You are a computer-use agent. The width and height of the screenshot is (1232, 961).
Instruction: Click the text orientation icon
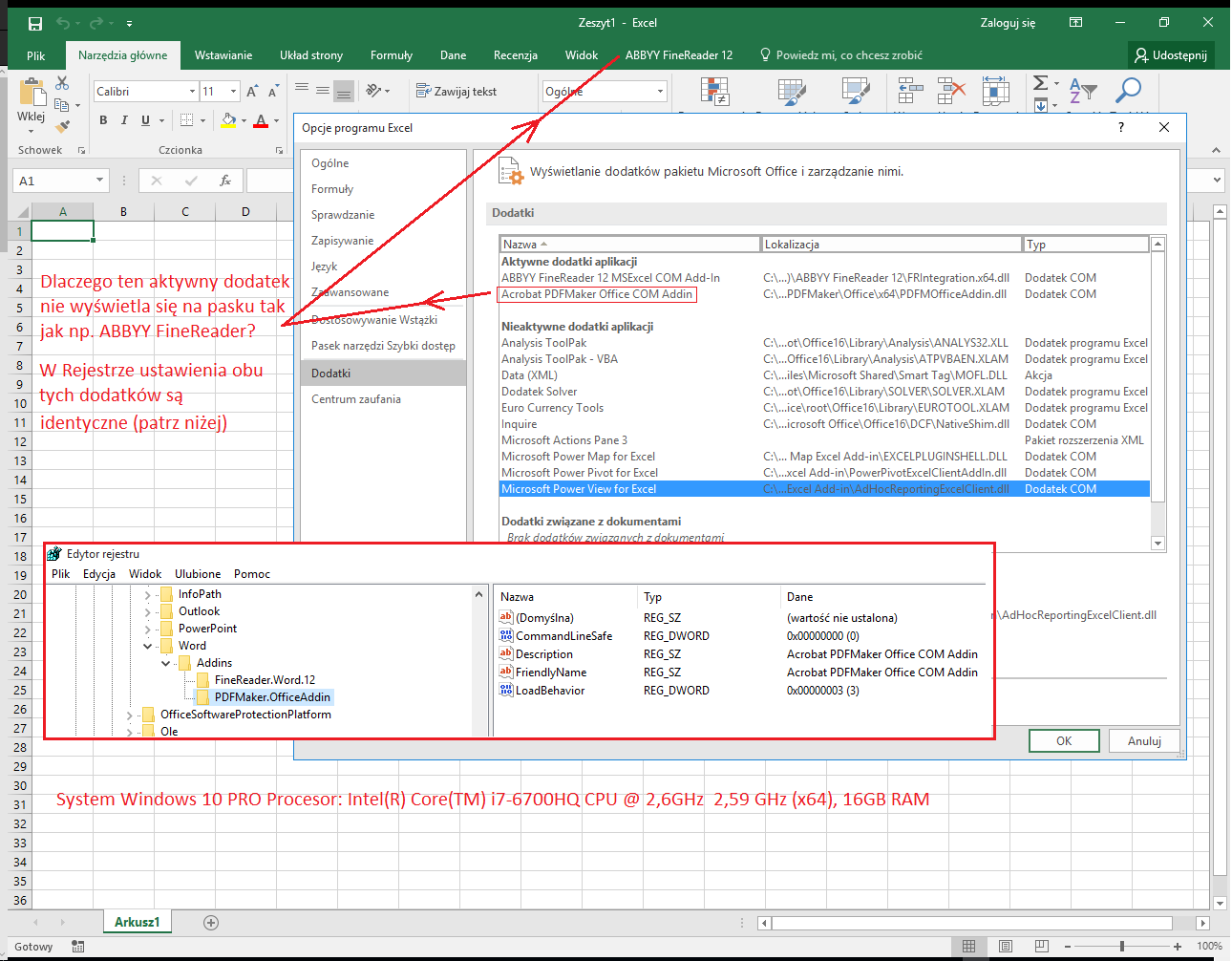(373, 90)
